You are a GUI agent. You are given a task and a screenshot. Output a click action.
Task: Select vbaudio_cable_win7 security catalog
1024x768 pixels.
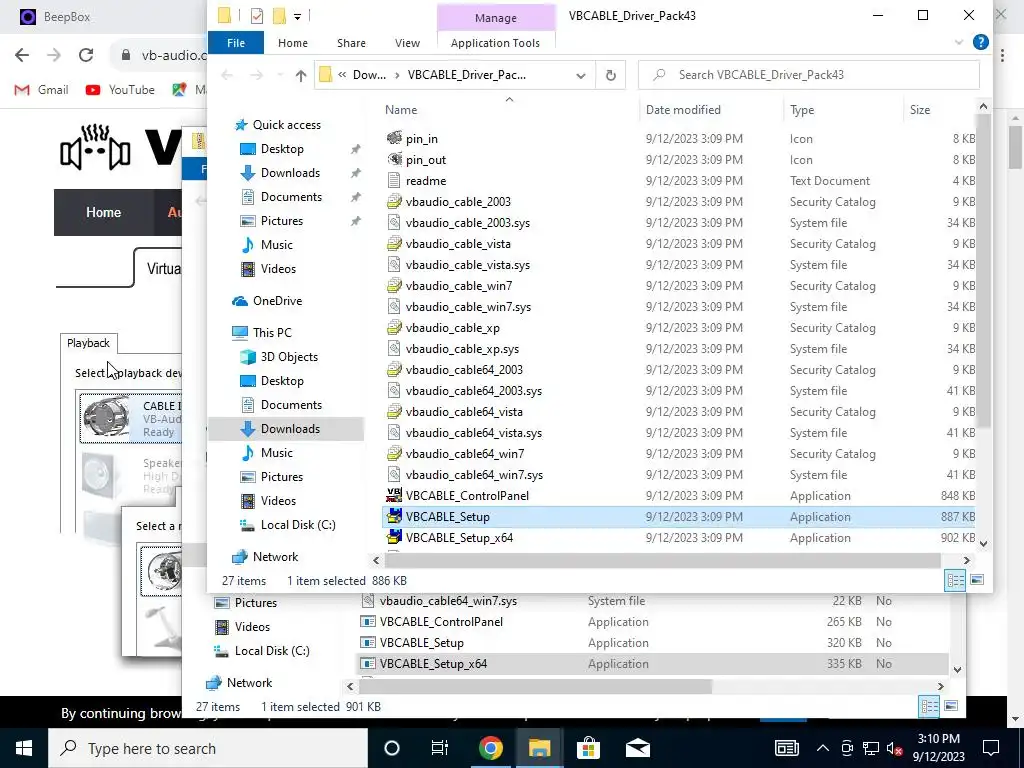tap(458, 286)
